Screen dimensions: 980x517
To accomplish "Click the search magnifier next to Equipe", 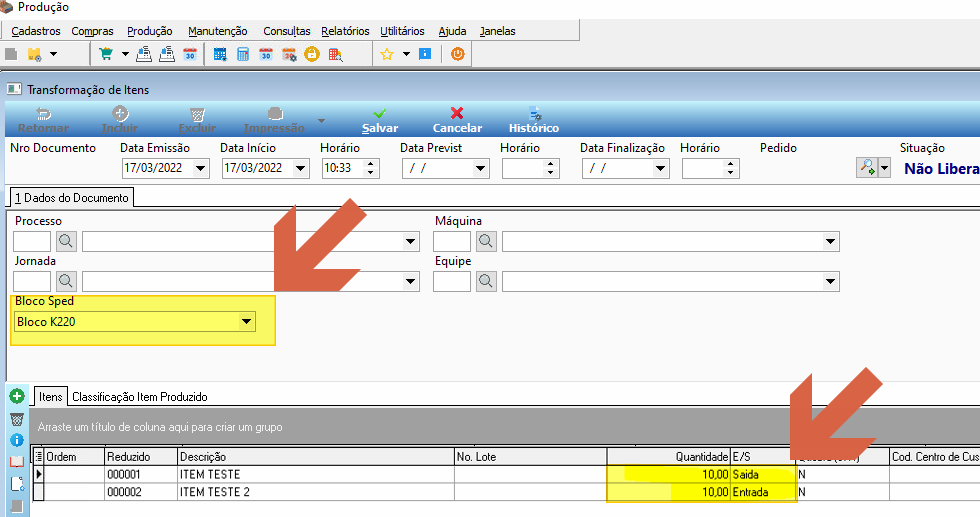I will (486, 281).
